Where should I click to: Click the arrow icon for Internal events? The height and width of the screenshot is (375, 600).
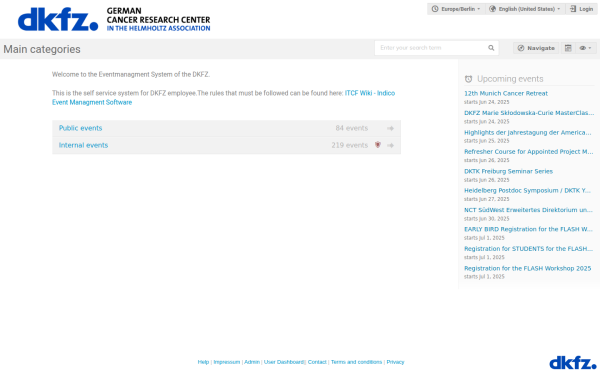tap(390, 145)
